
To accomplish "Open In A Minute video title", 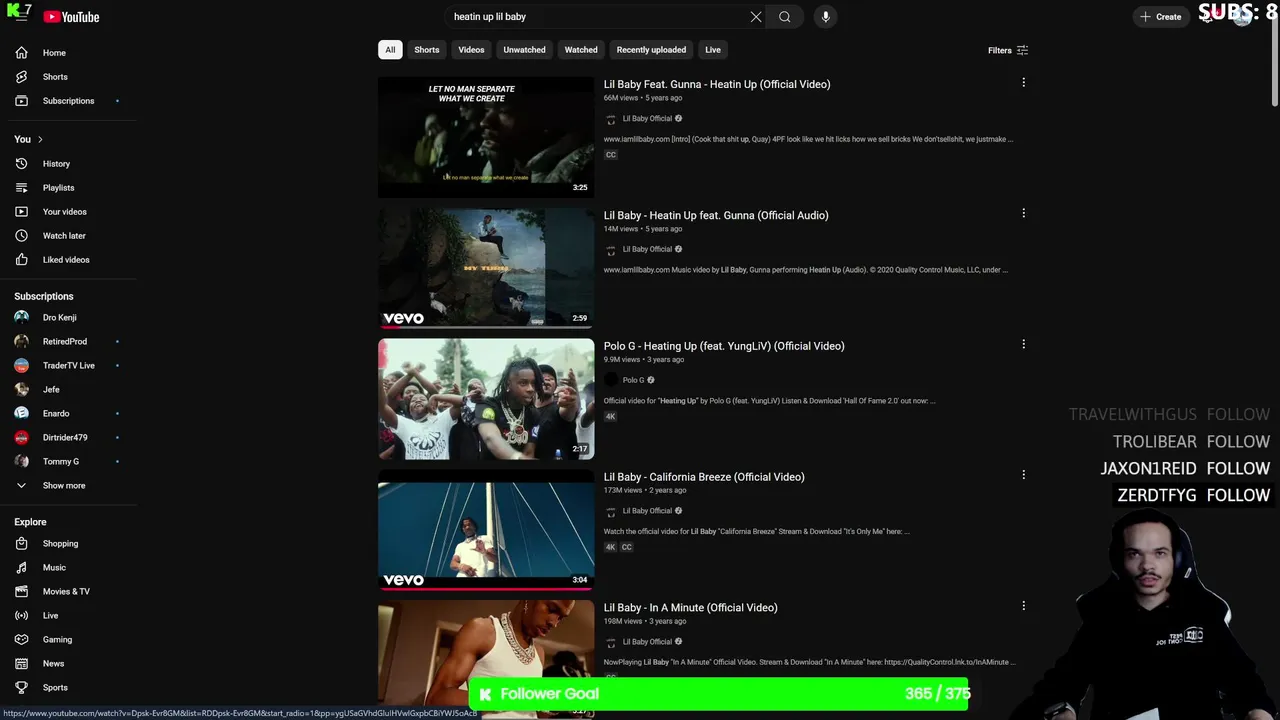I will tap(690, 608).
